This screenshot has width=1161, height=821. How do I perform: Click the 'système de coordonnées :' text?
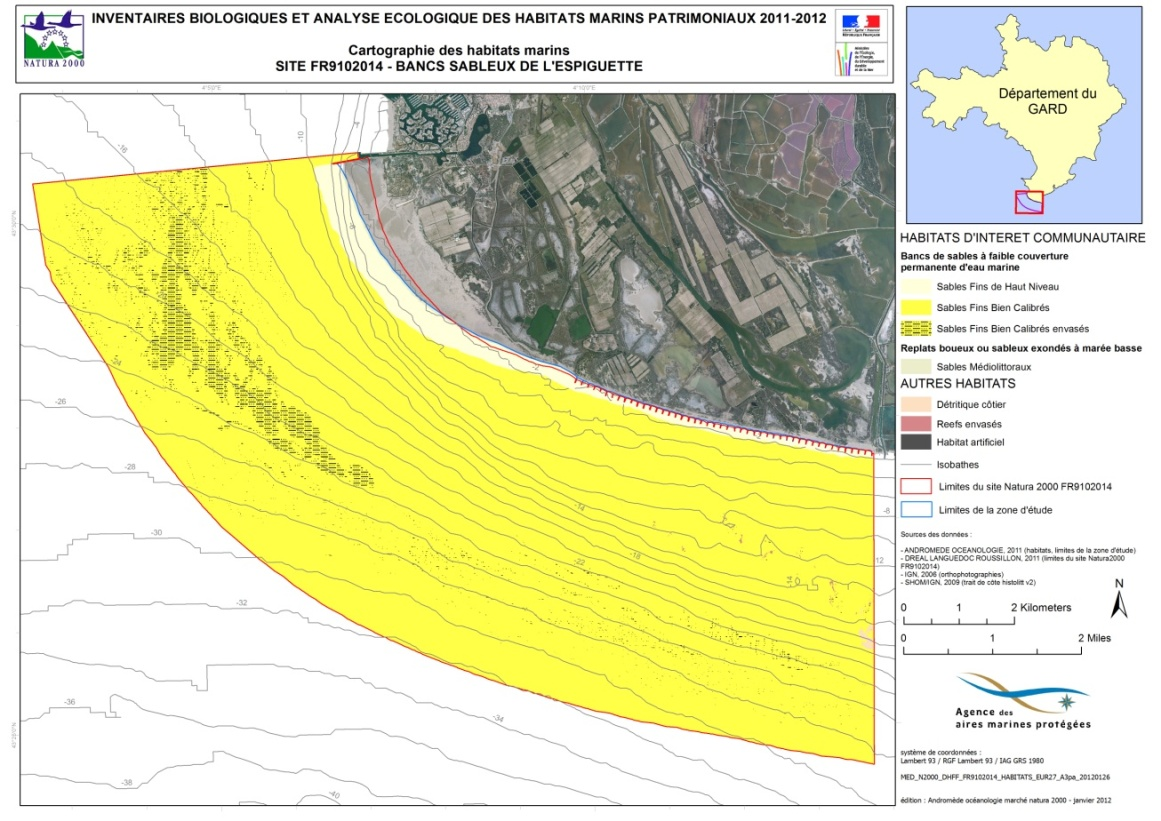point(940,752)
